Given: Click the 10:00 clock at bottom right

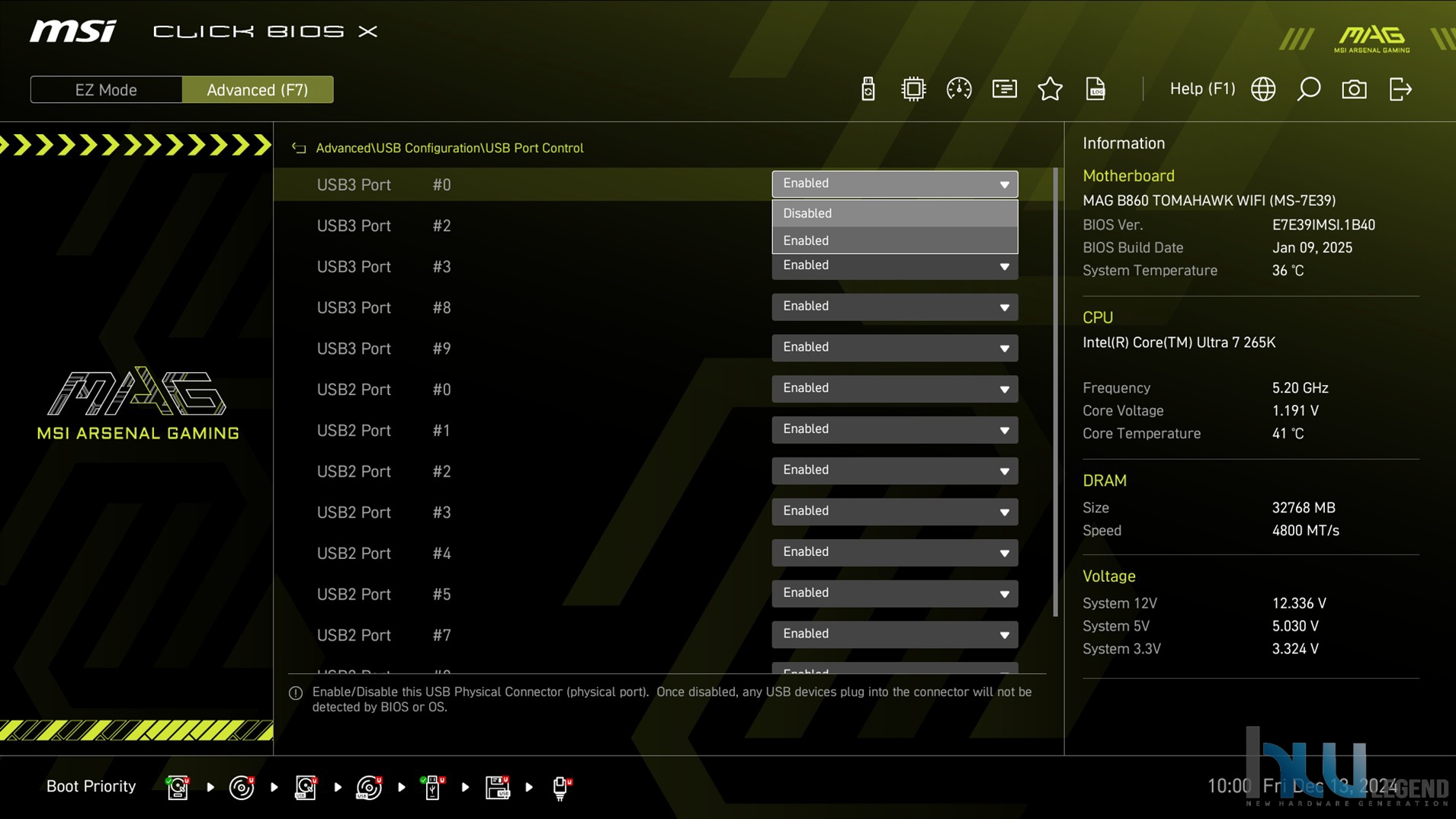Looking at the screenshot, I should [x=1229, y=786].
